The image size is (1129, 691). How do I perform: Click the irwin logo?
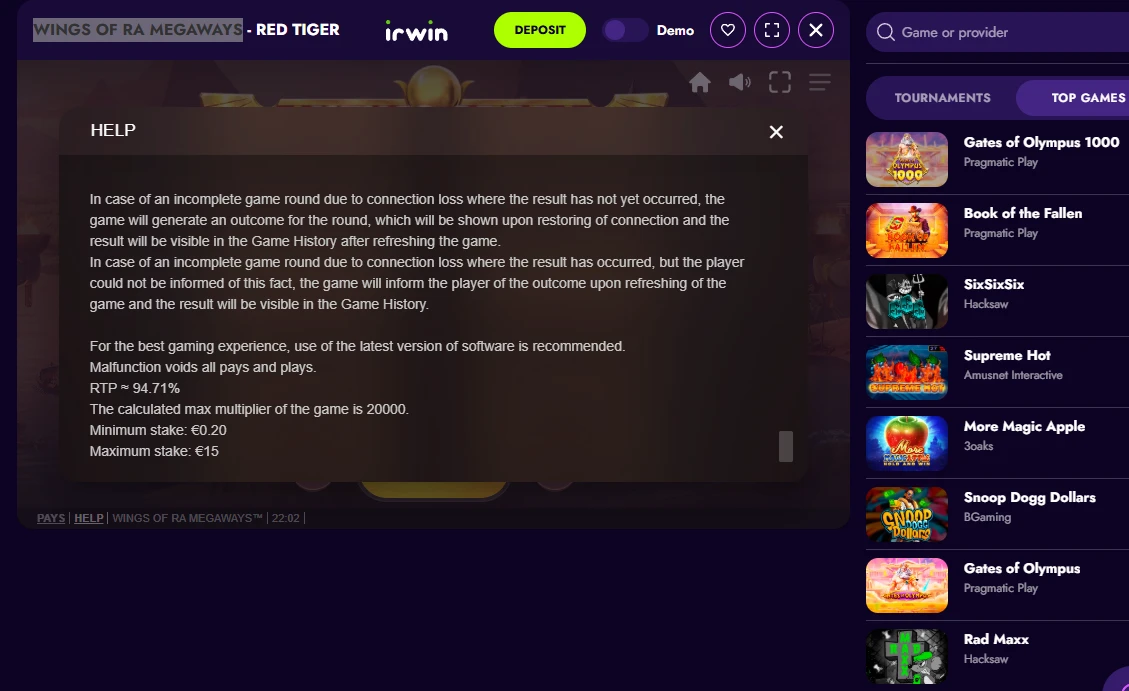[x=416, y=30]
